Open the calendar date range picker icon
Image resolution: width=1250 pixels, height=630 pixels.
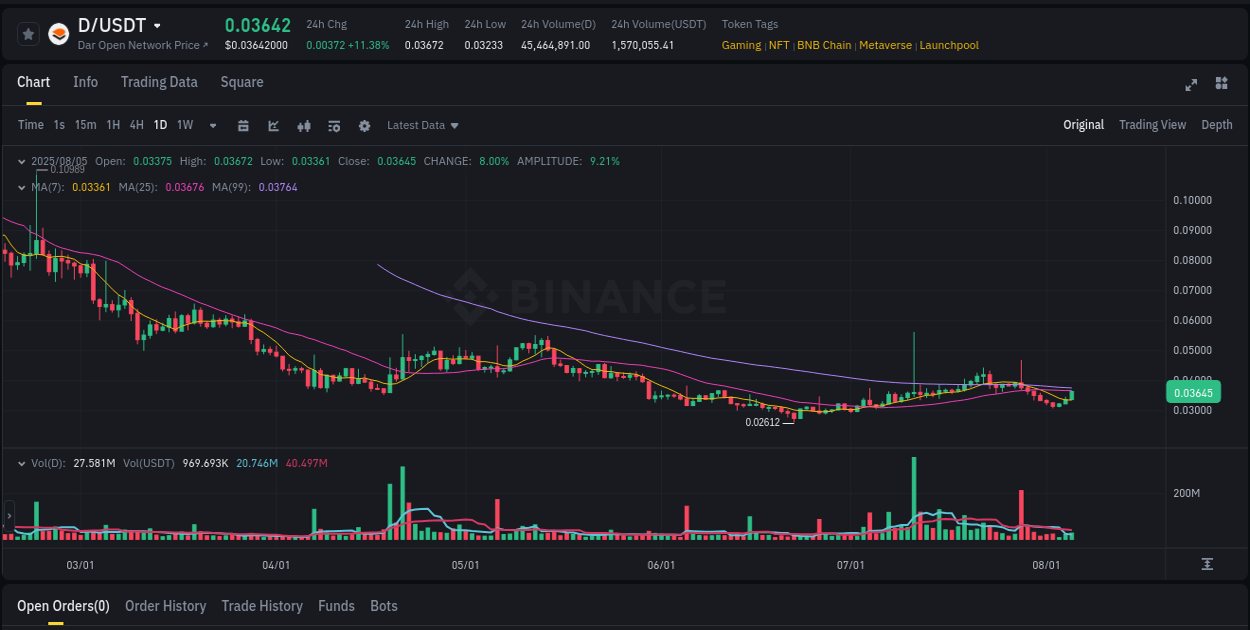click(243, 125)
